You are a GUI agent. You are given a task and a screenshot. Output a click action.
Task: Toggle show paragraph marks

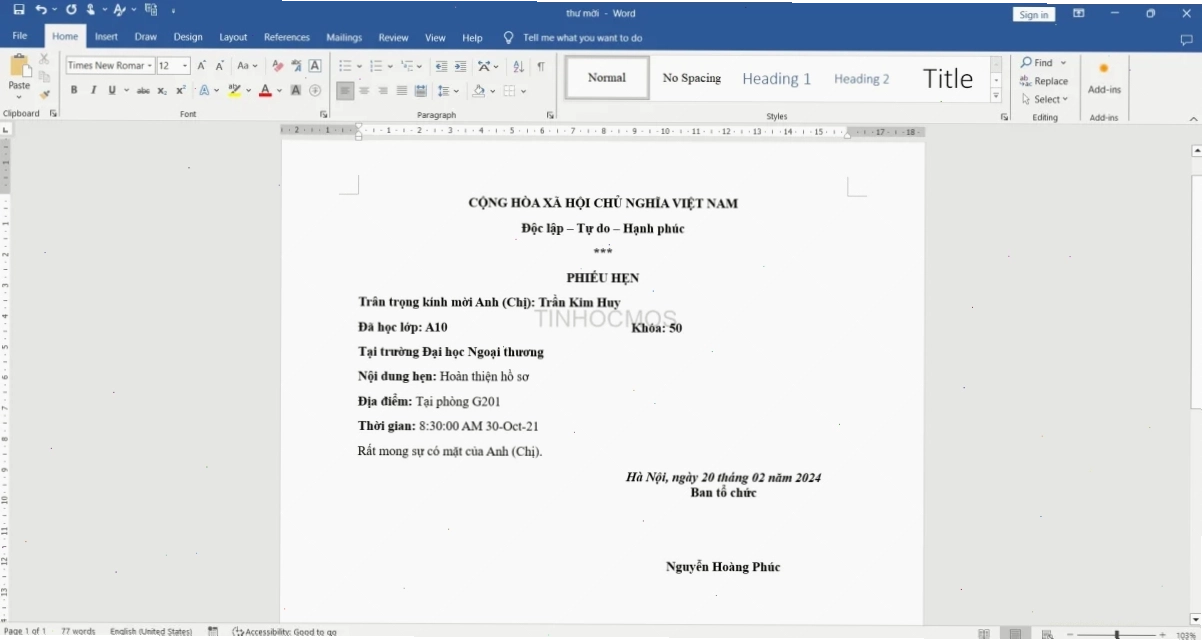click(x=540, y=66)
